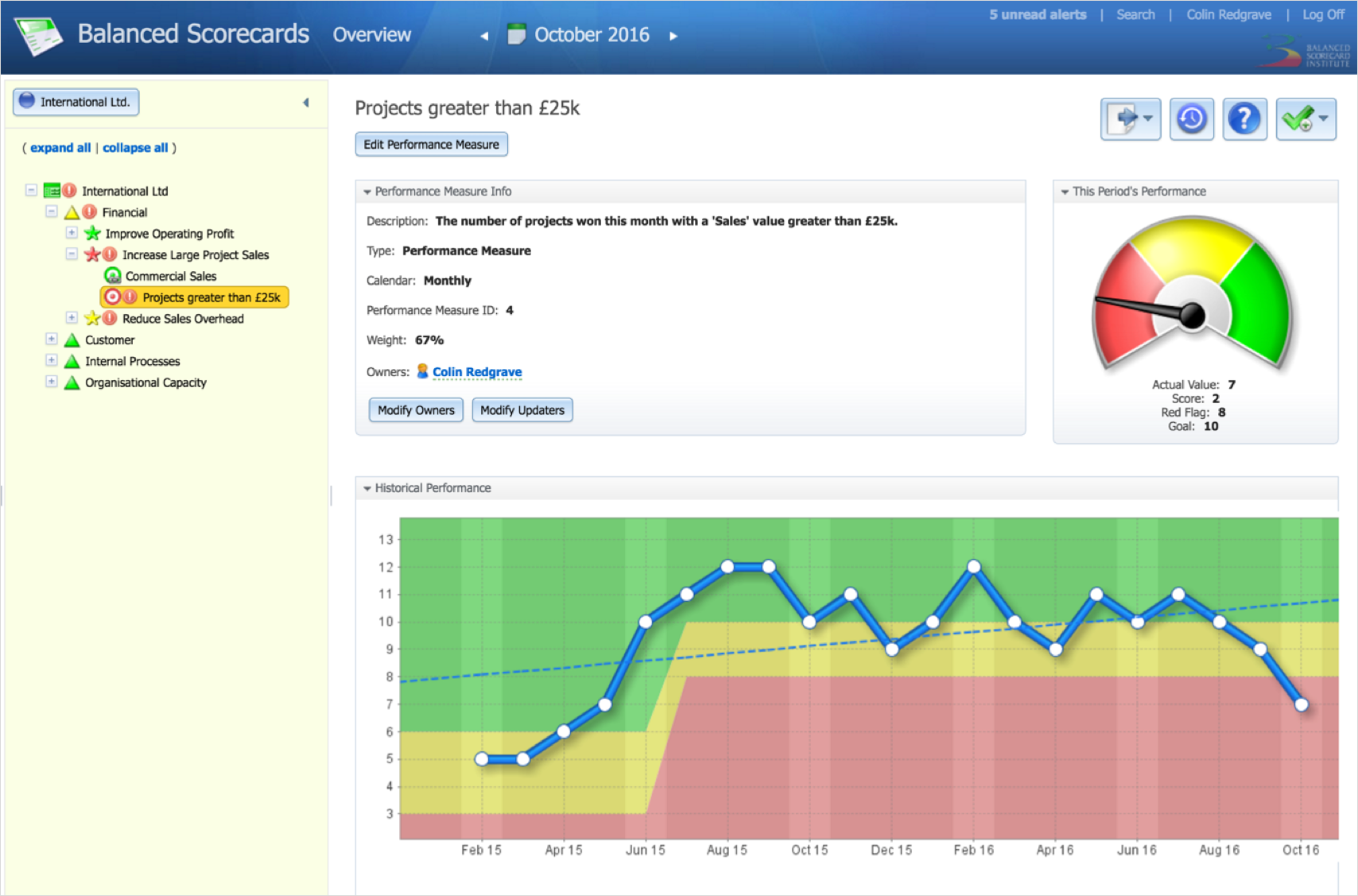Open the green checkmark dropdown button

pyautogui.click(x=1306, y=119)
